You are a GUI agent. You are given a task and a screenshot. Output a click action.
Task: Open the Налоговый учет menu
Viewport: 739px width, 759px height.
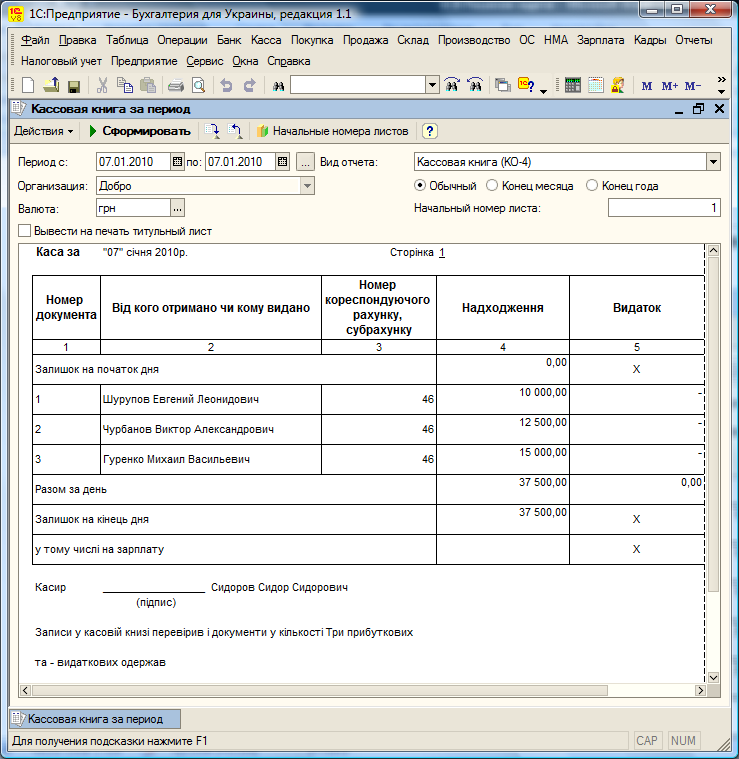pos(61,61)
